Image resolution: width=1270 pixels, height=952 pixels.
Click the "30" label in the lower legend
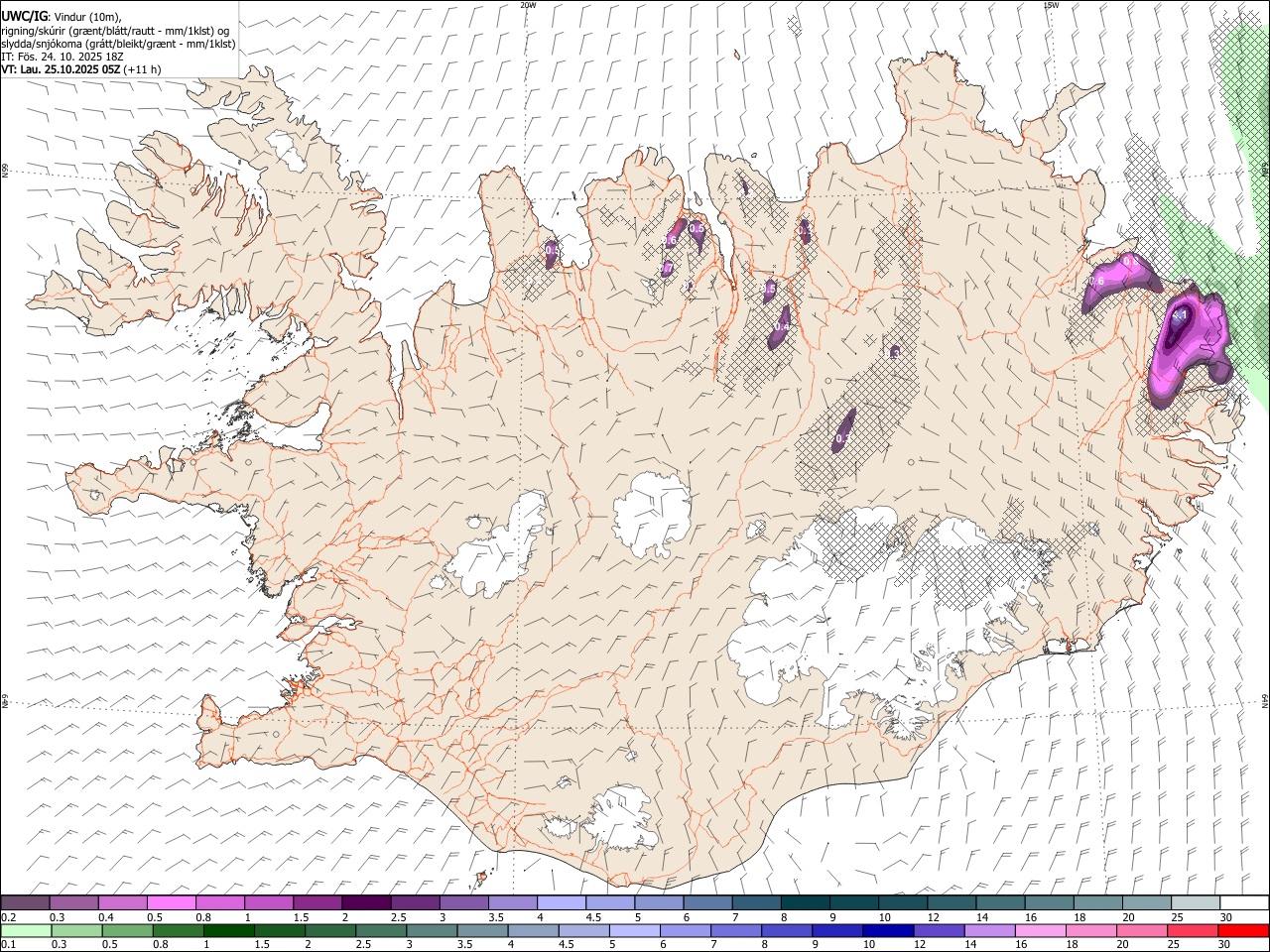(x=1223, y=944)
